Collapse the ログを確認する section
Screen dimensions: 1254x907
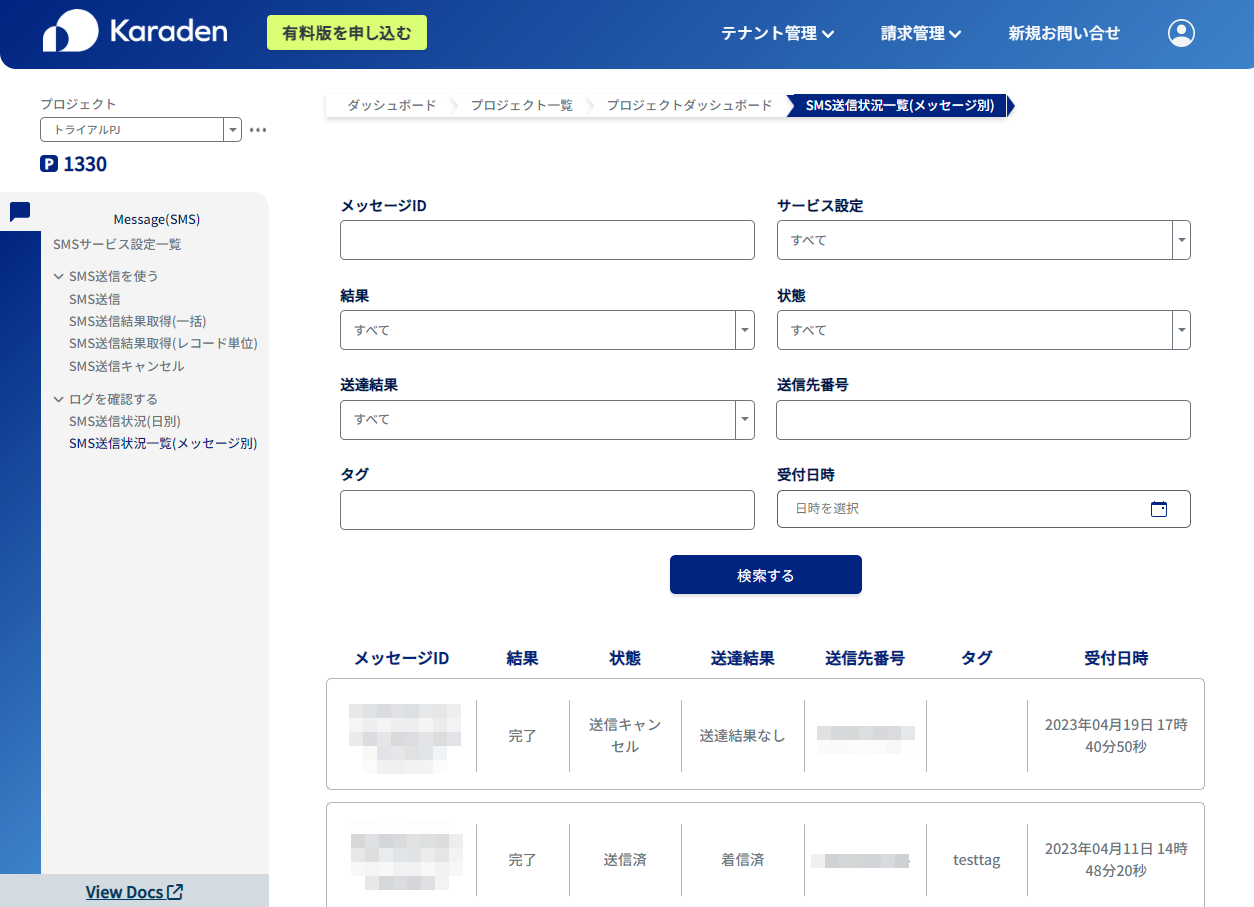tap(60, 398)
